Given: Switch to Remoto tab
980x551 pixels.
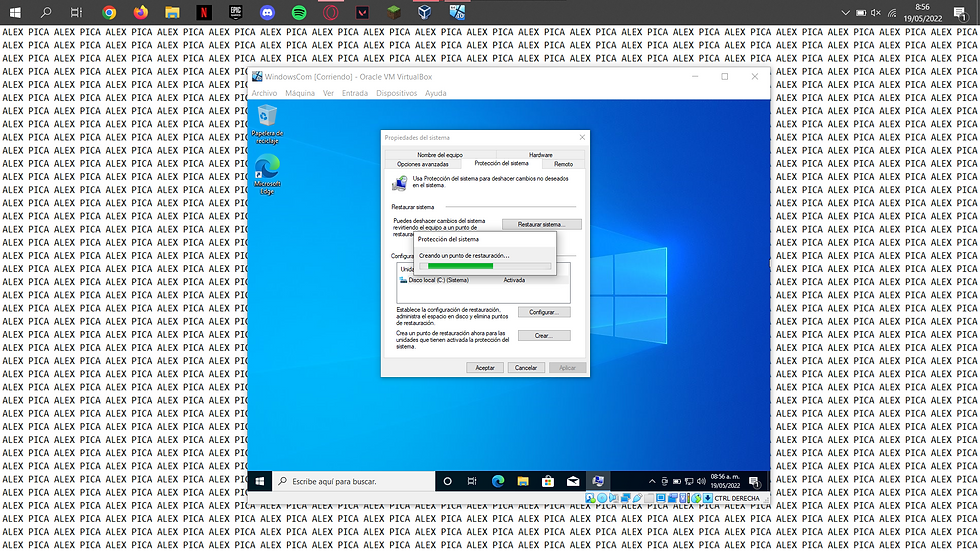Looking at the screenshot, I should pos(563,164).
